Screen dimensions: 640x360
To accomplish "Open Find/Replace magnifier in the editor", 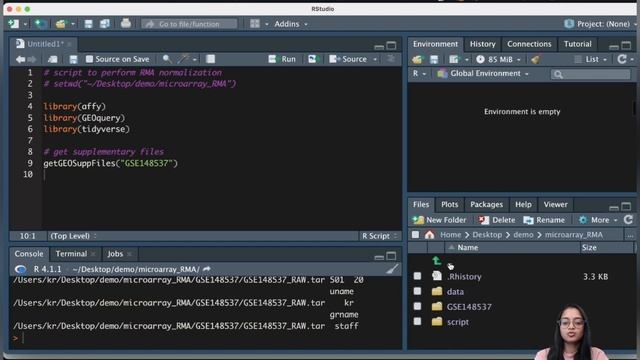I will [167, 59].
